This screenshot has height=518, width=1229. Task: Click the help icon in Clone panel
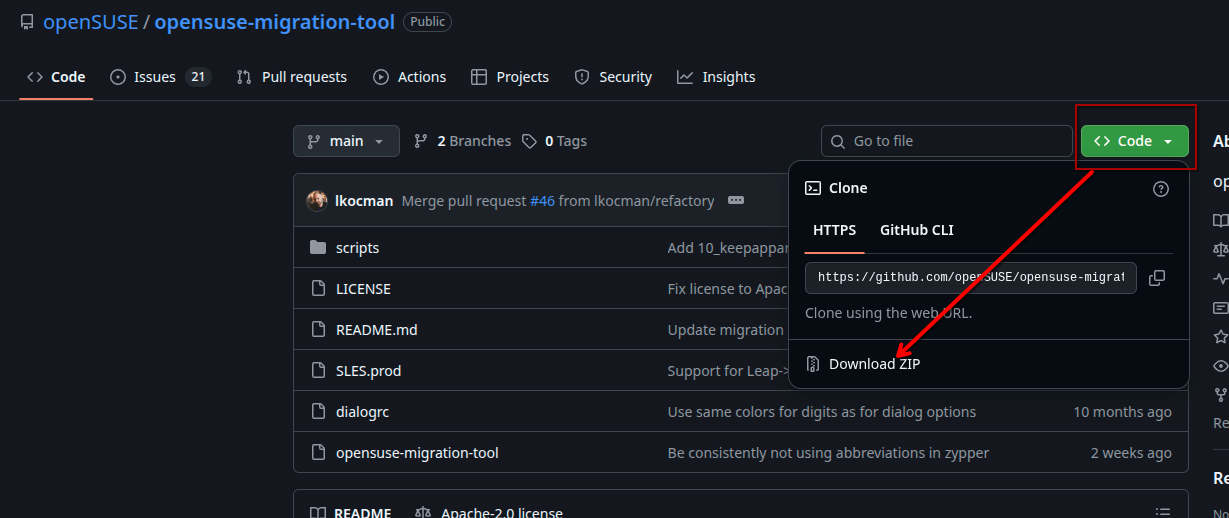(1161, 189)
